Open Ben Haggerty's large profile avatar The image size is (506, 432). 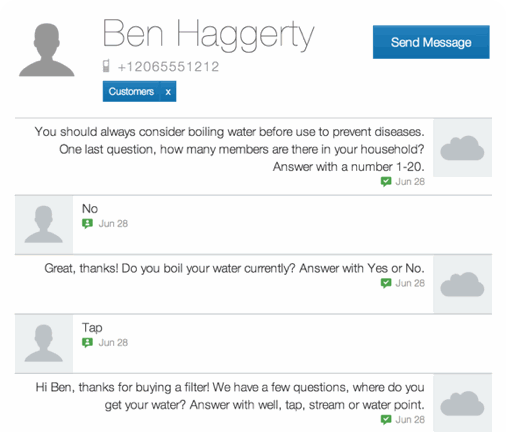(47, 50)
